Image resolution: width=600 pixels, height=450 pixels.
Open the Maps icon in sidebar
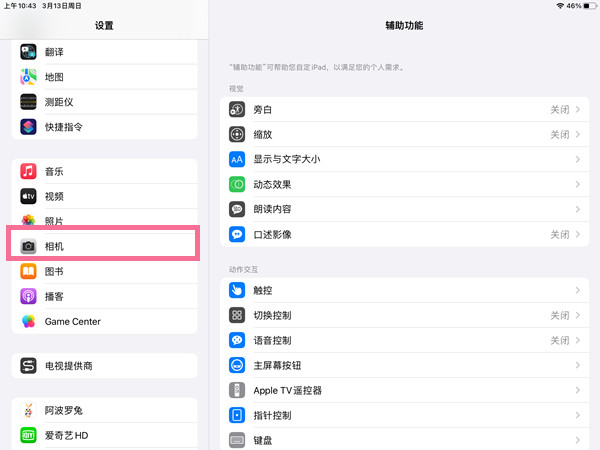pos(29,77)
